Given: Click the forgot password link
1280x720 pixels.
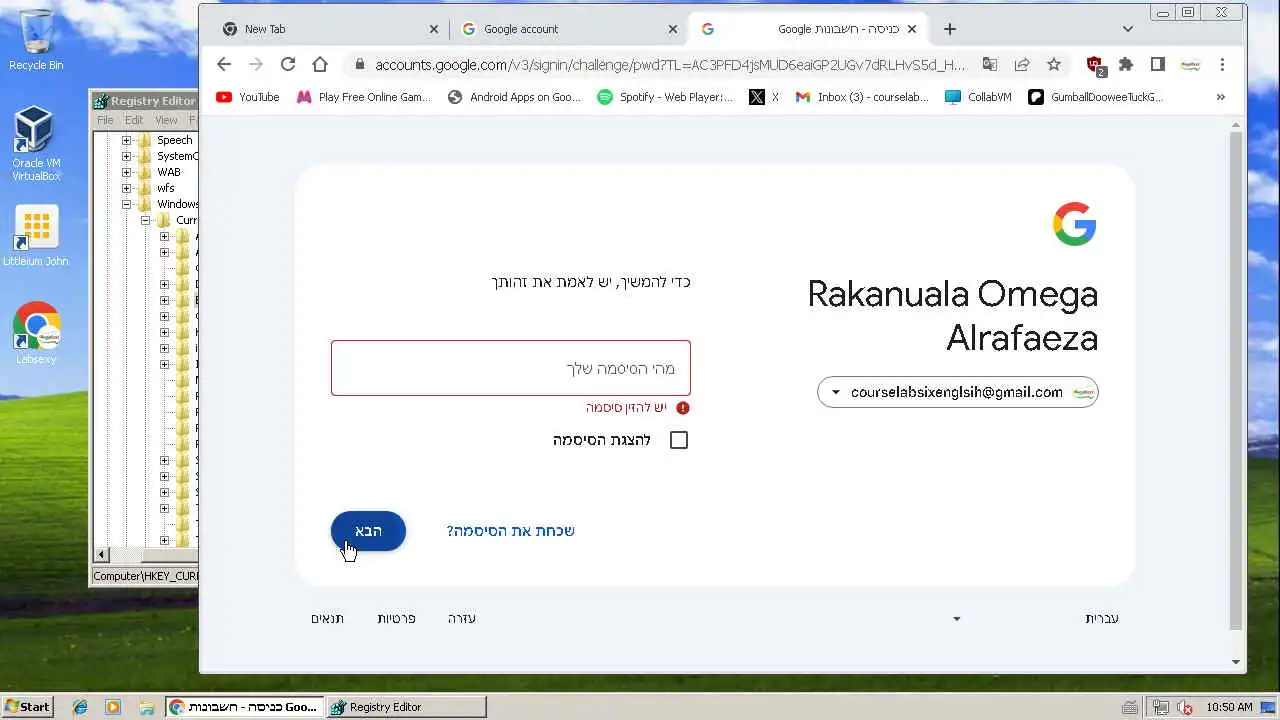Looking at the screenshot, I should coord(510,531).
